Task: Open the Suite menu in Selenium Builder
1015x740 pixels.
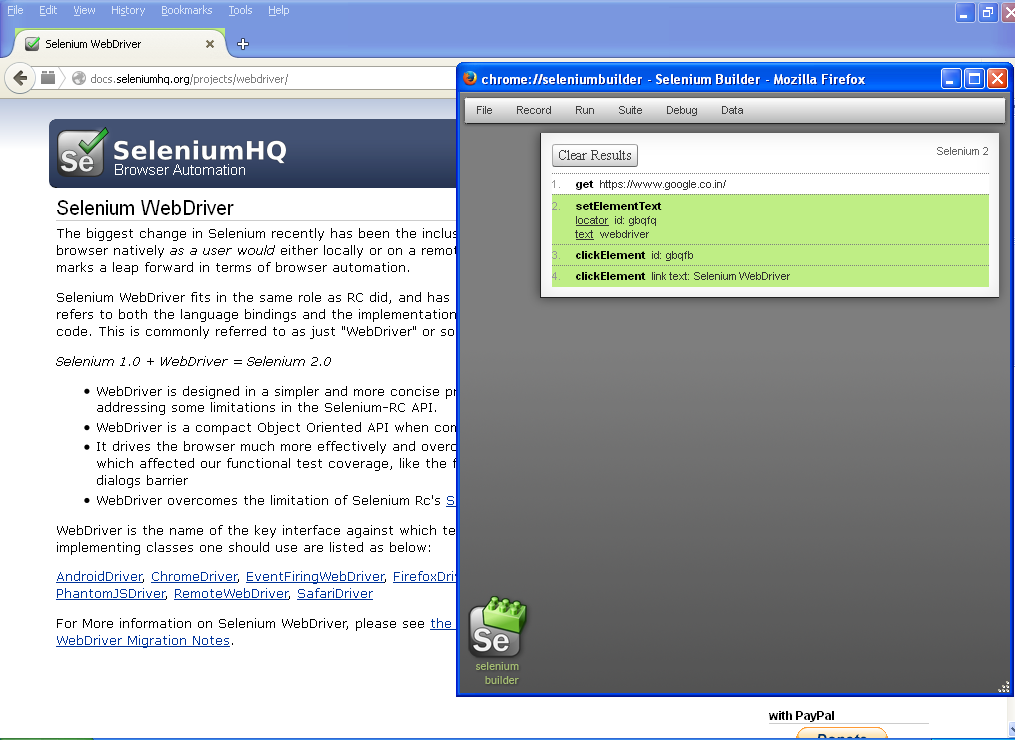Action: point(630,110)
